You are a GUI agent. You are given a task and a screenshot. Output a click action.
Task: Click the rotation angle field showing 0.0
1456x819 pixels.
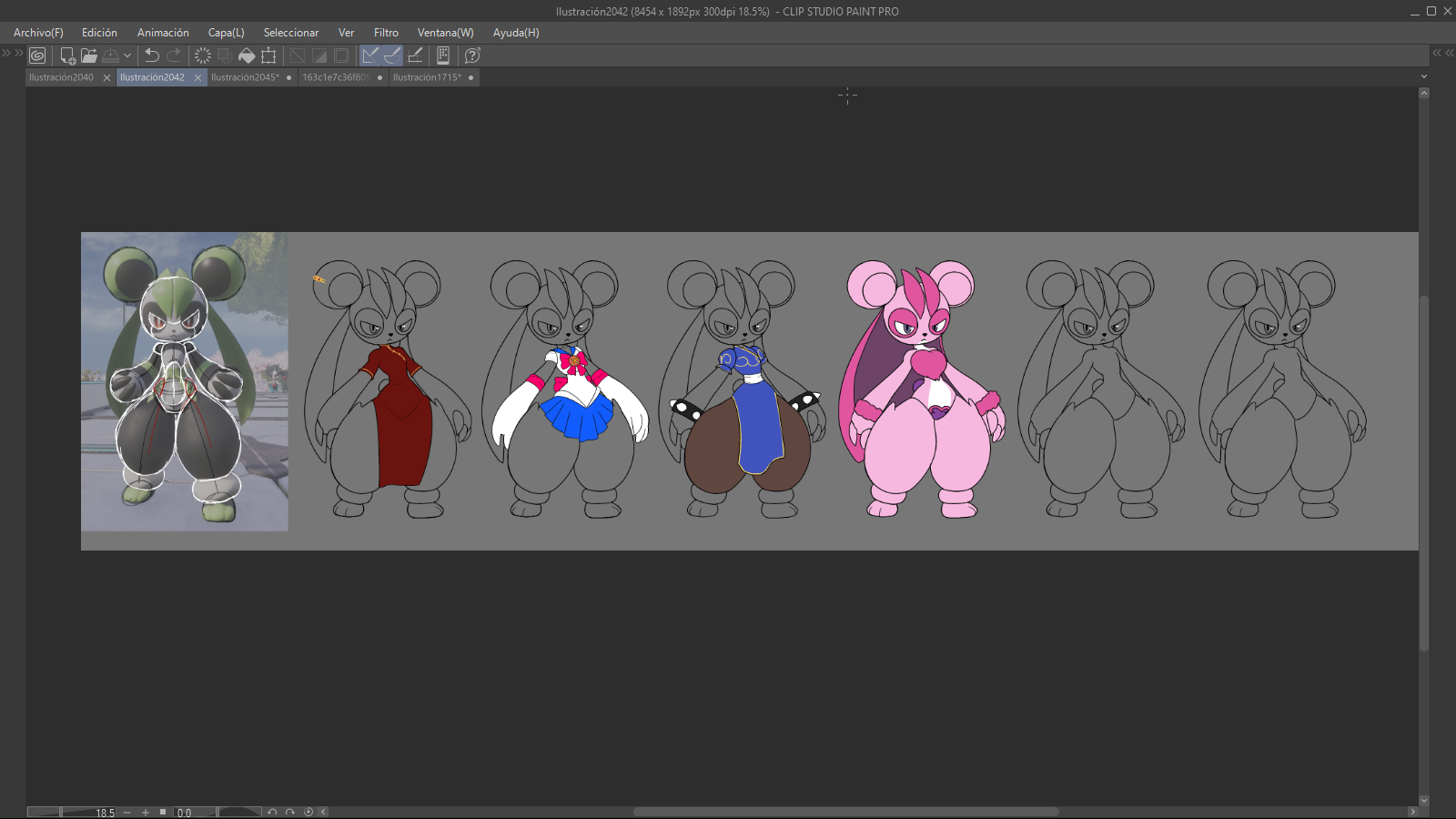click(x=184, y=813)
